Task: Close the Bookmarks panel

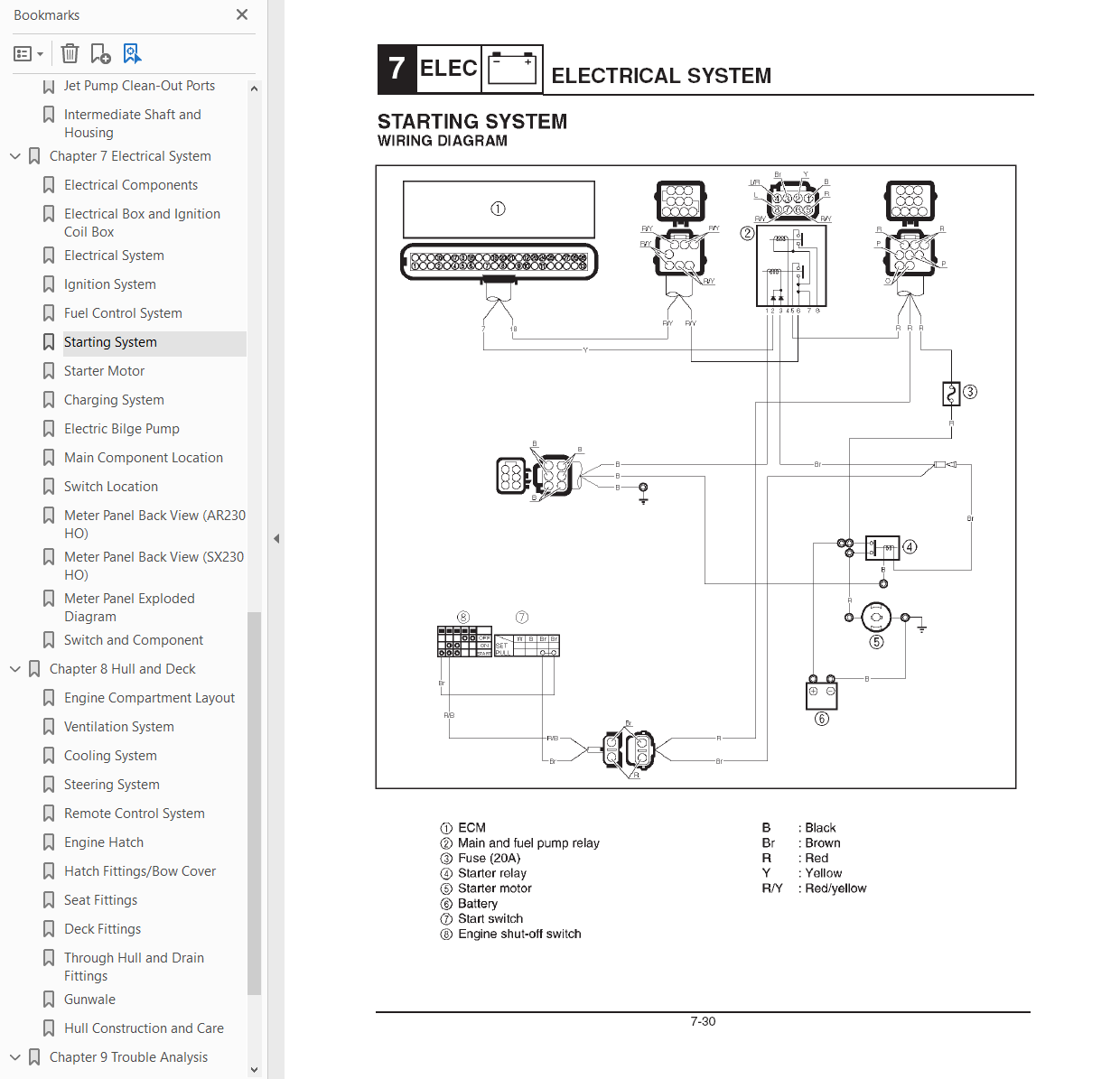Action: point(241,14)
